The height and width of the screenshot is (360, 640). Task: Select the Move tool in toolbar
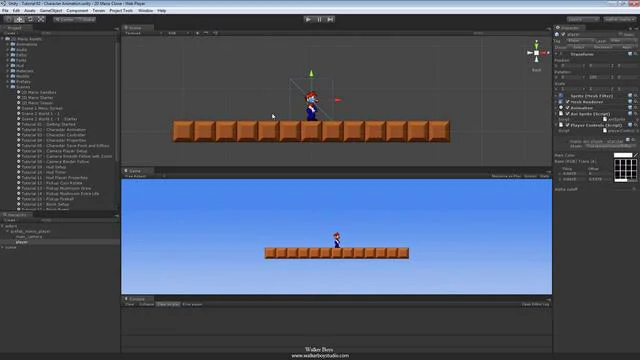point(19,19)
